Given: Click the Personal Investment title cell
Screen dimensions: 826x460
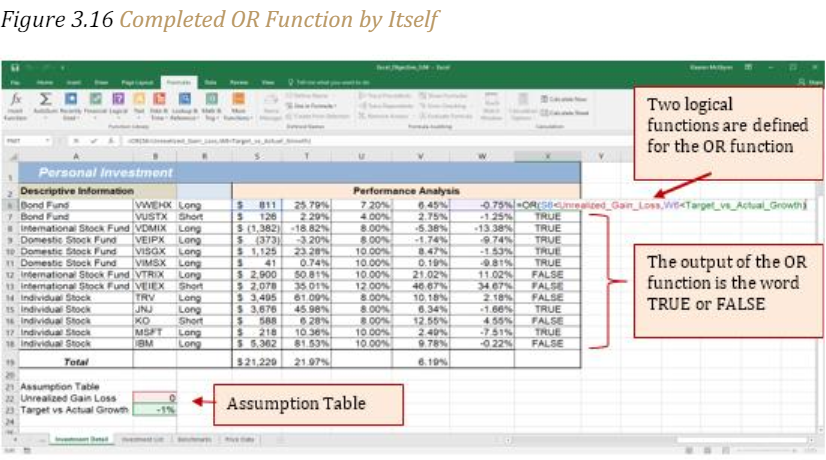Looking at the screenshot, I should tap(300, 173).
